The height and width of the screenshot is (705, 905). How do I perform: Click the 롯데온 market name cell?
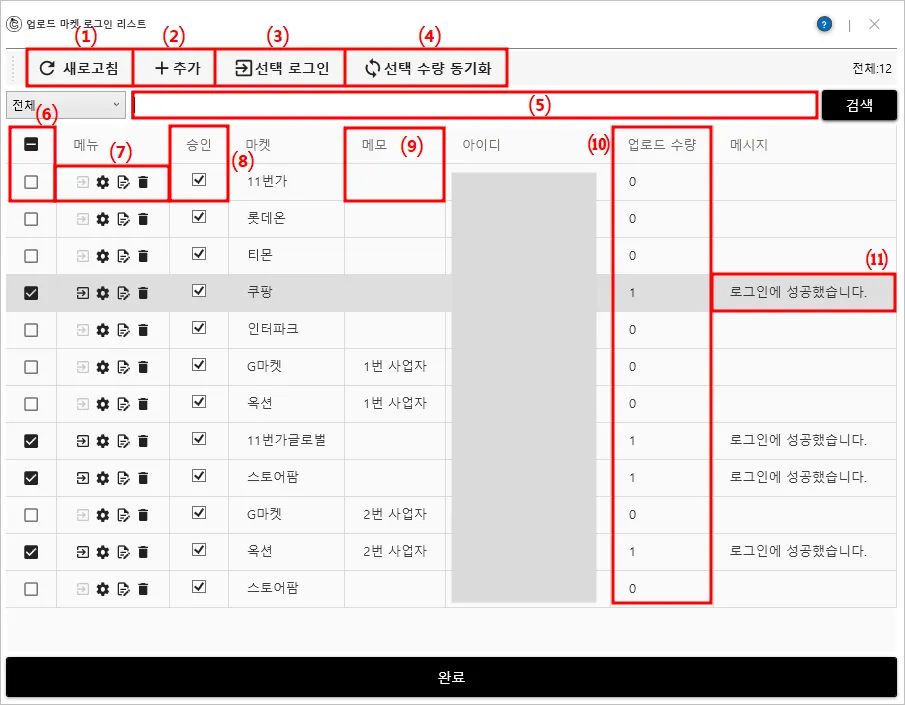(266, 218)
